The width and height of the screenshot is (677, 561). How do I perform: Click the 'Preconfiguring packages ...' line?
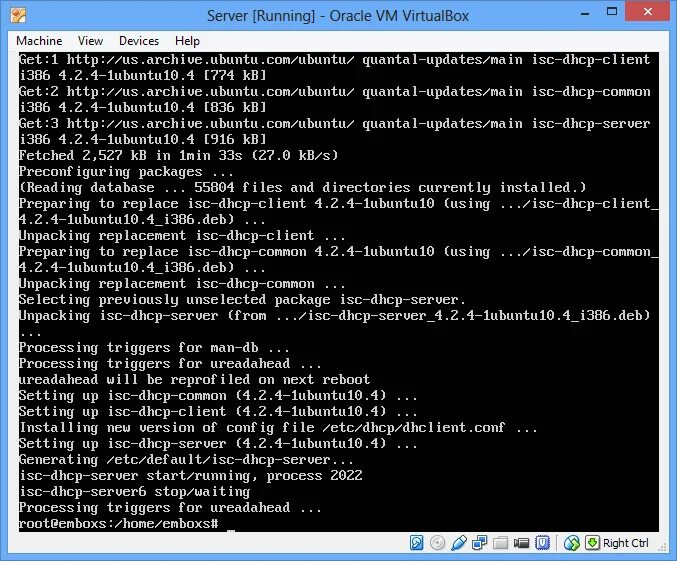pyautogui.click(x=126, y=172)
